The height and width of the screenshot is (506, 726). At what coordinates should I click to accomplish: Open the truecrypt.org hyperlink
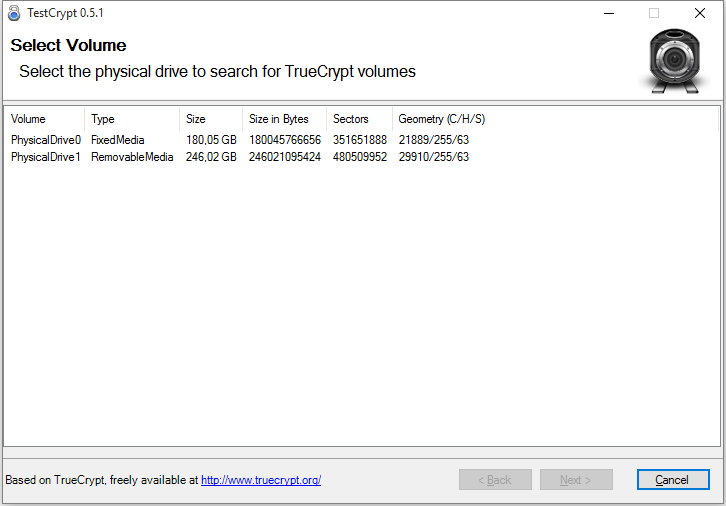(x=261, y=480)
